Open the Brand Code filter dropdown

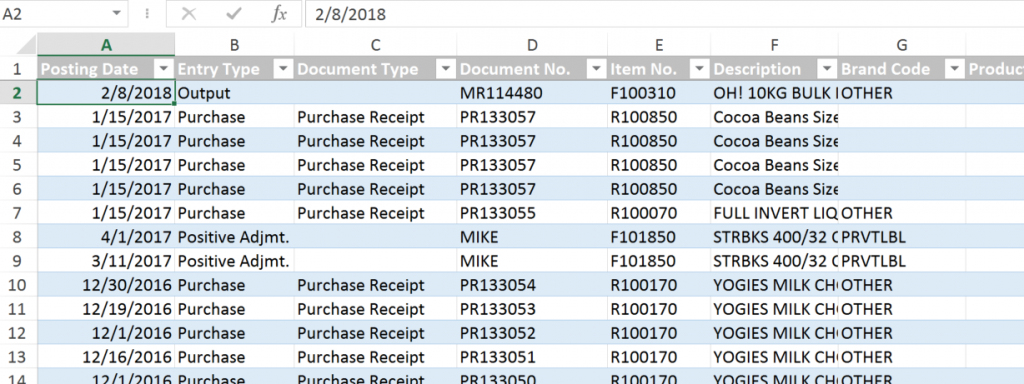955,69
